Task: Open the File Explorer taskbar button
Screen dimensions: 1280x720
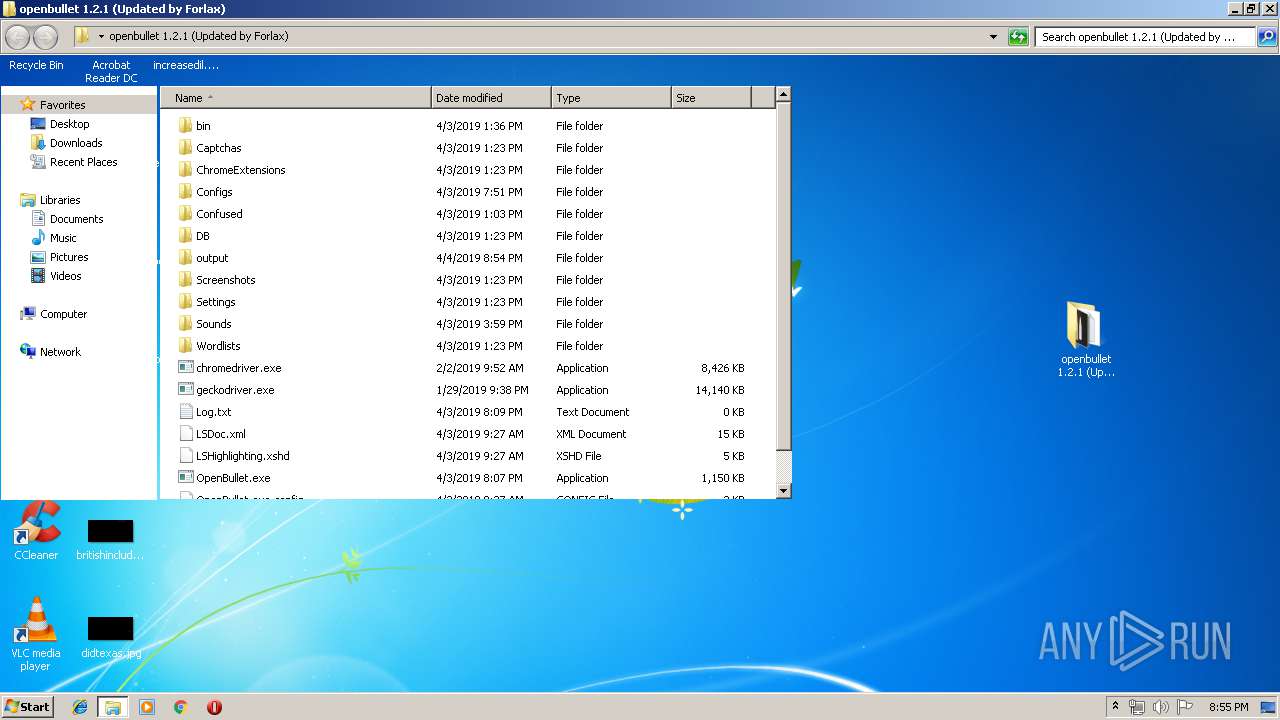Action: [x=112, y=707]
